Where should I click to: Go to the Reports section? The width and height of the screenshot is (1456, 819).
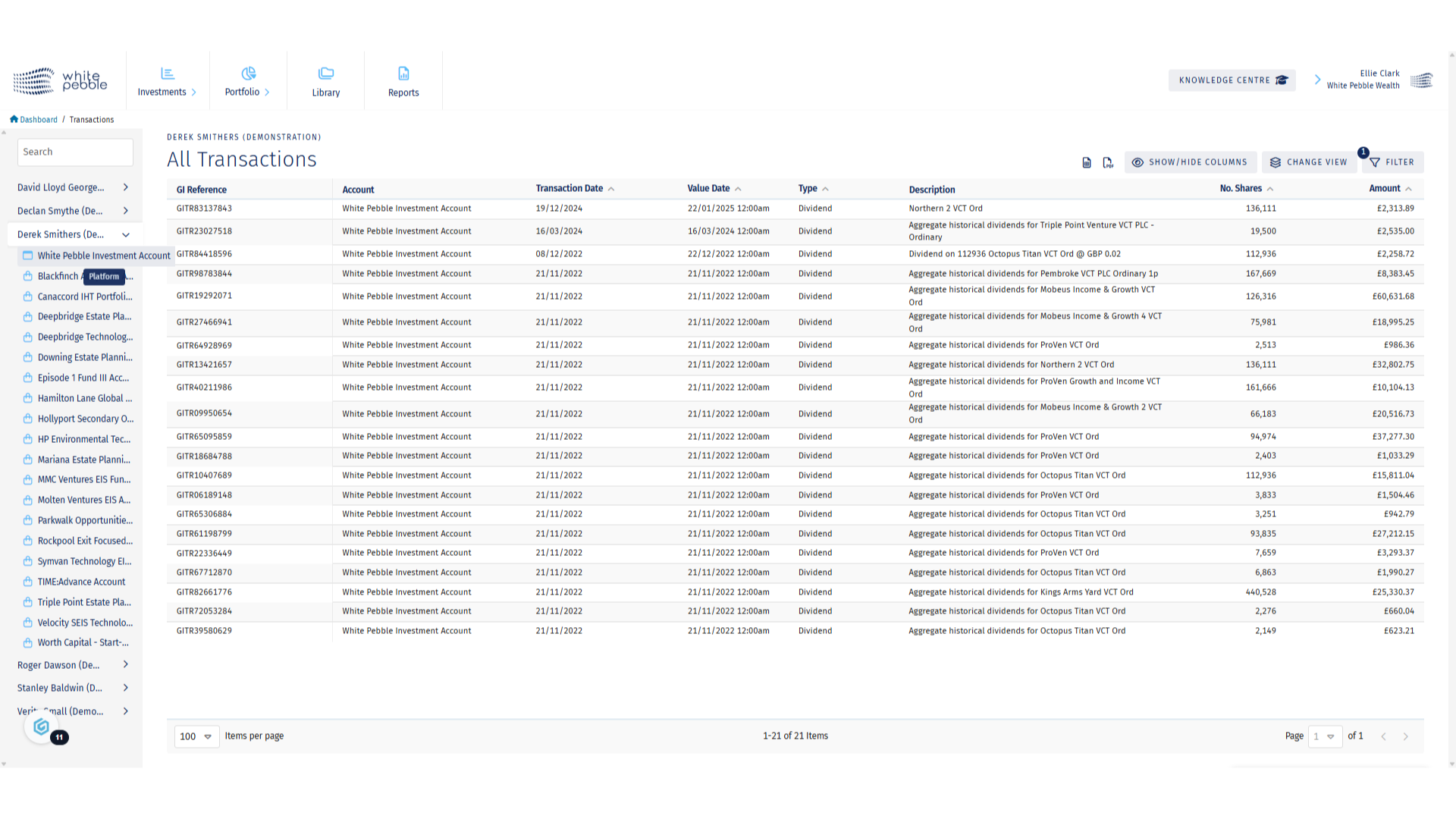[x=403, y=81]
